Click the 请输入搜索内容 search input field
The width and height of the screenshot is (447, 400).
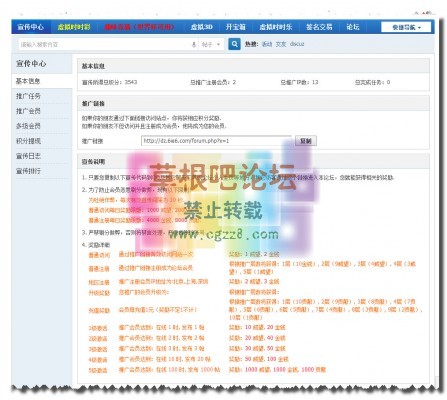pos(104,44)
